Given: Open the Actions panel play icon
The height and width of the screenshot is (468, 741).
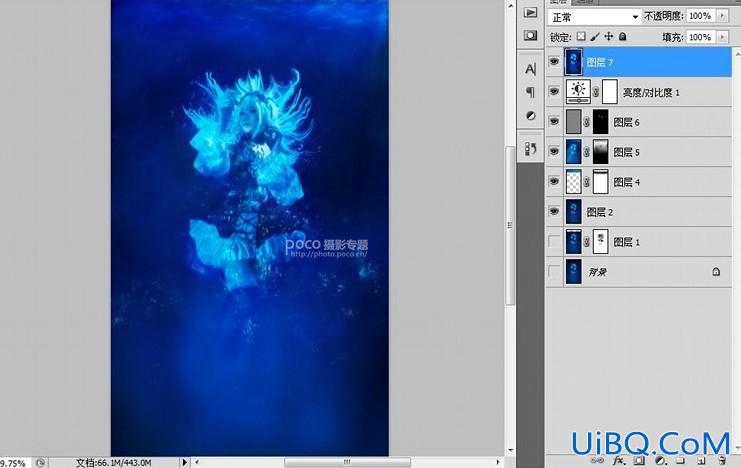Looking at the screenshot, I should pyautogui.click(x=530, y=12).
